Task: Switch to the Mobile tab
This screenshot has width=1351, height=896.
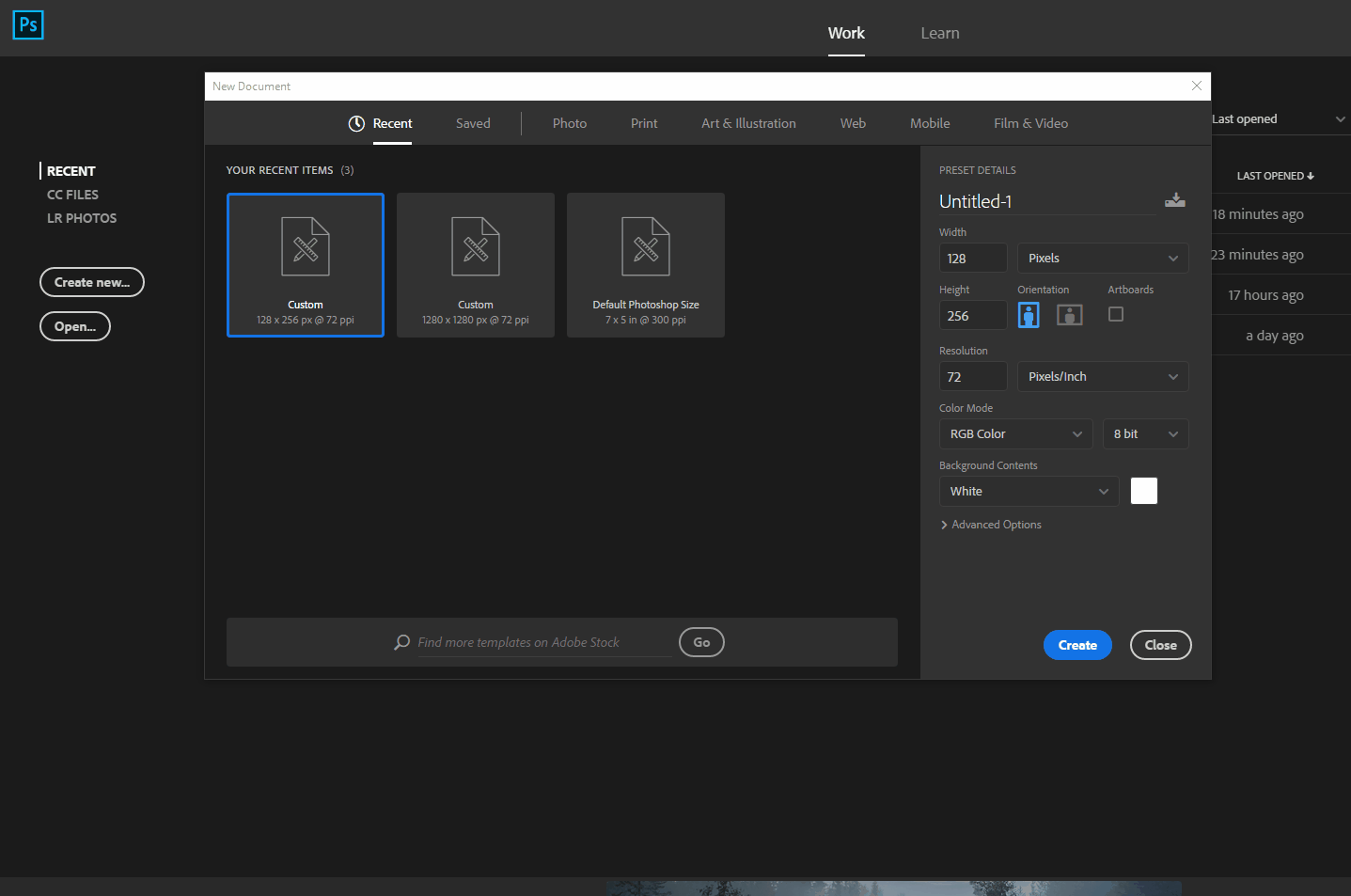Action: 930,123
